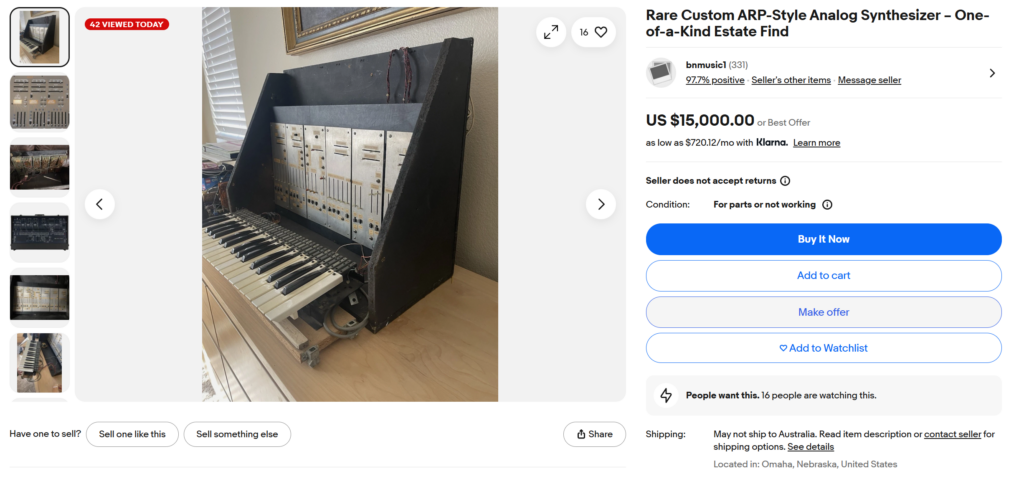Message the seller
This screenshot has width=1024, height=479.
(869, 80)
